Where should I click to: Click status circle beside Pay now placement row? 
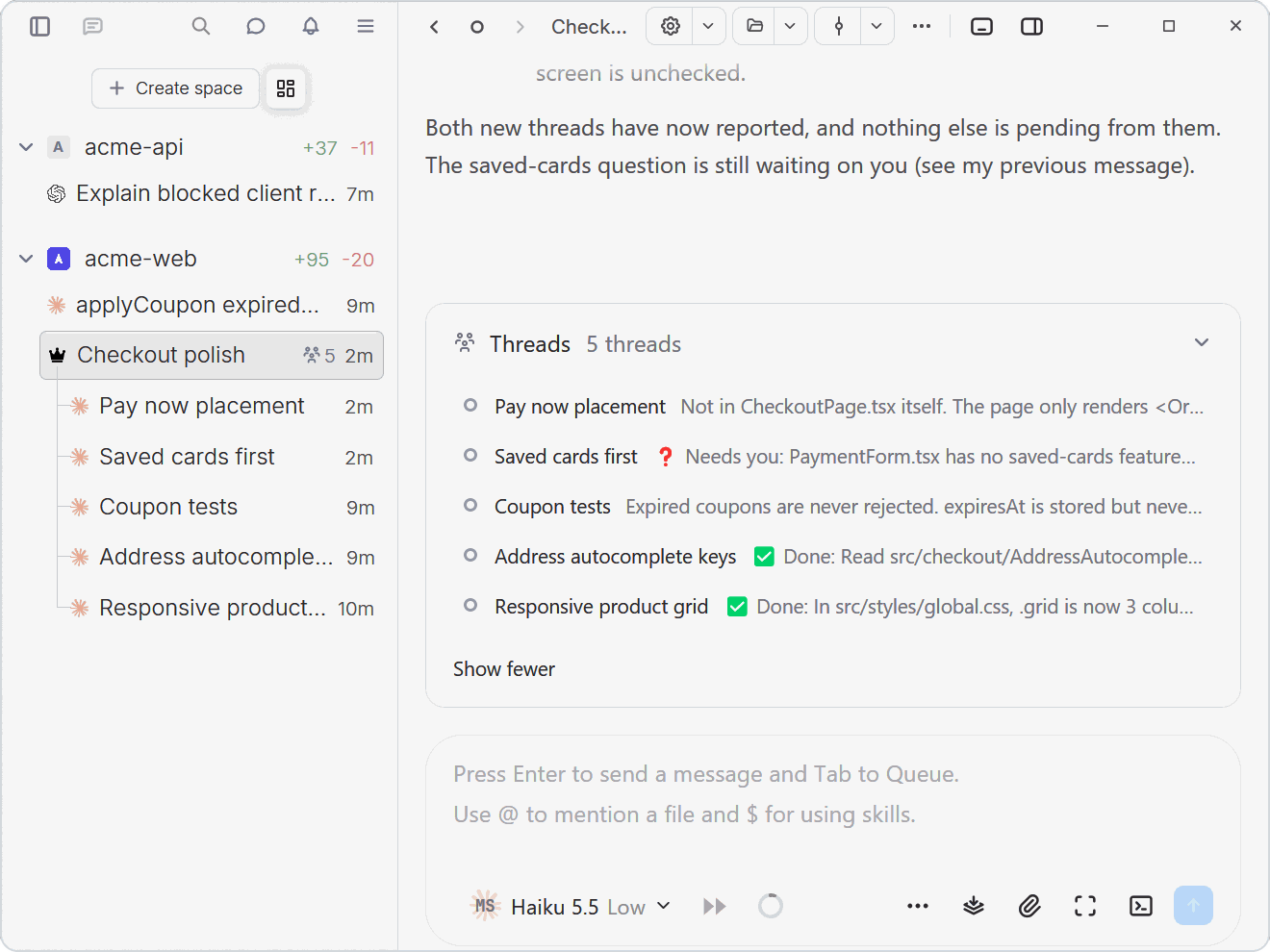[x=470, y=405]
